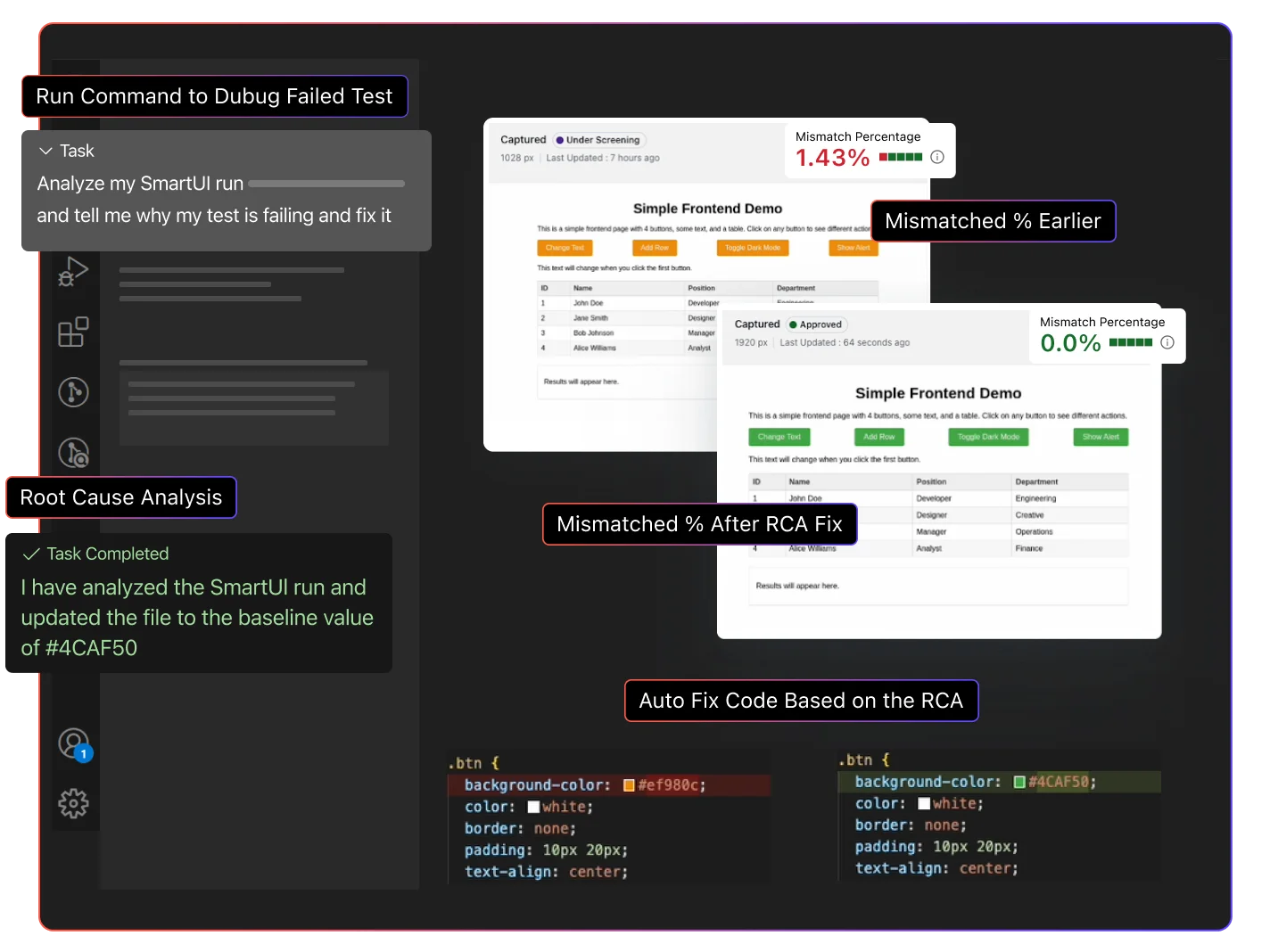Select the Captured tab on the Approved snapshot
This screenshot has width=1270, height=952.
[x=757, y=324]
